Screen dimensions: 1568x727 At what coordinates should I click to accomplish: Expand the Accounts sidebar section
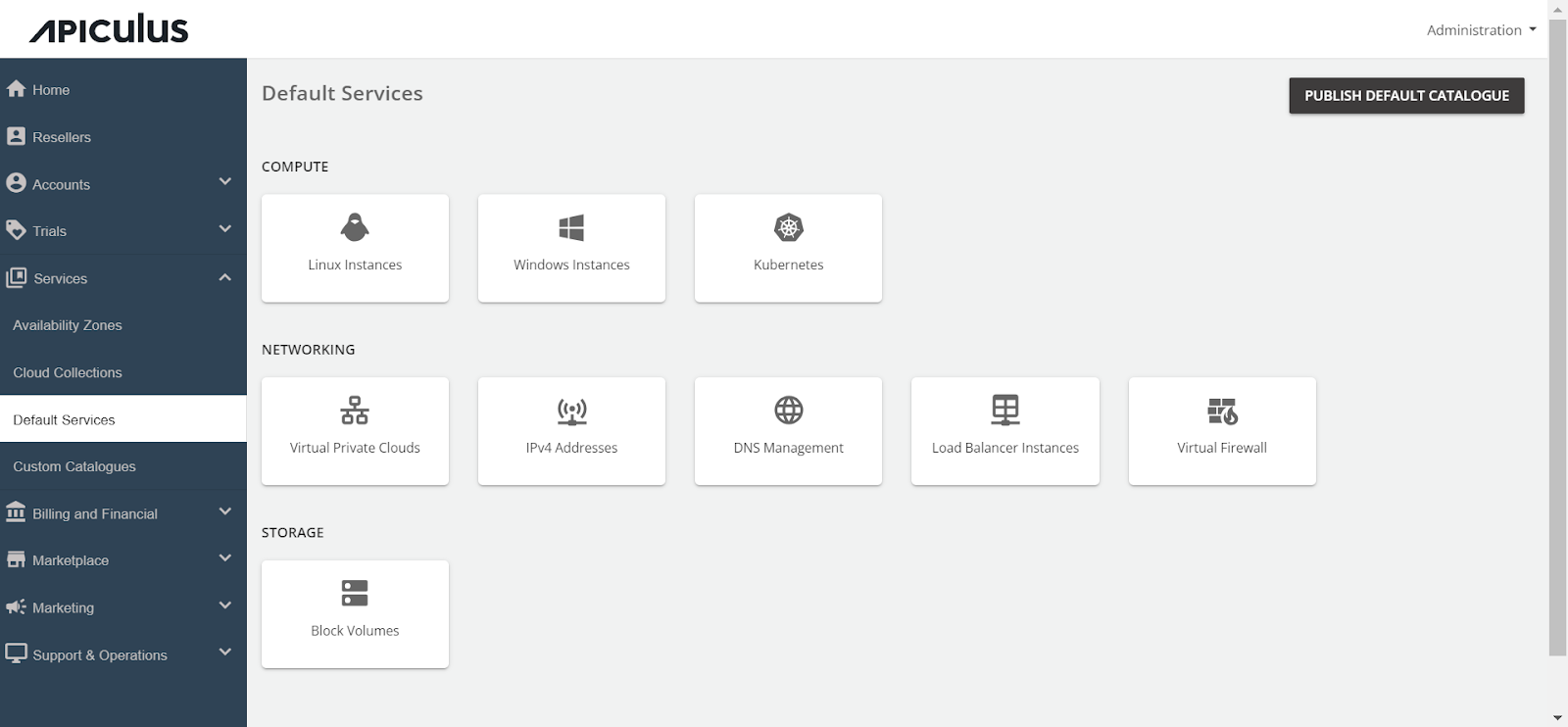(x=224, y=182)
